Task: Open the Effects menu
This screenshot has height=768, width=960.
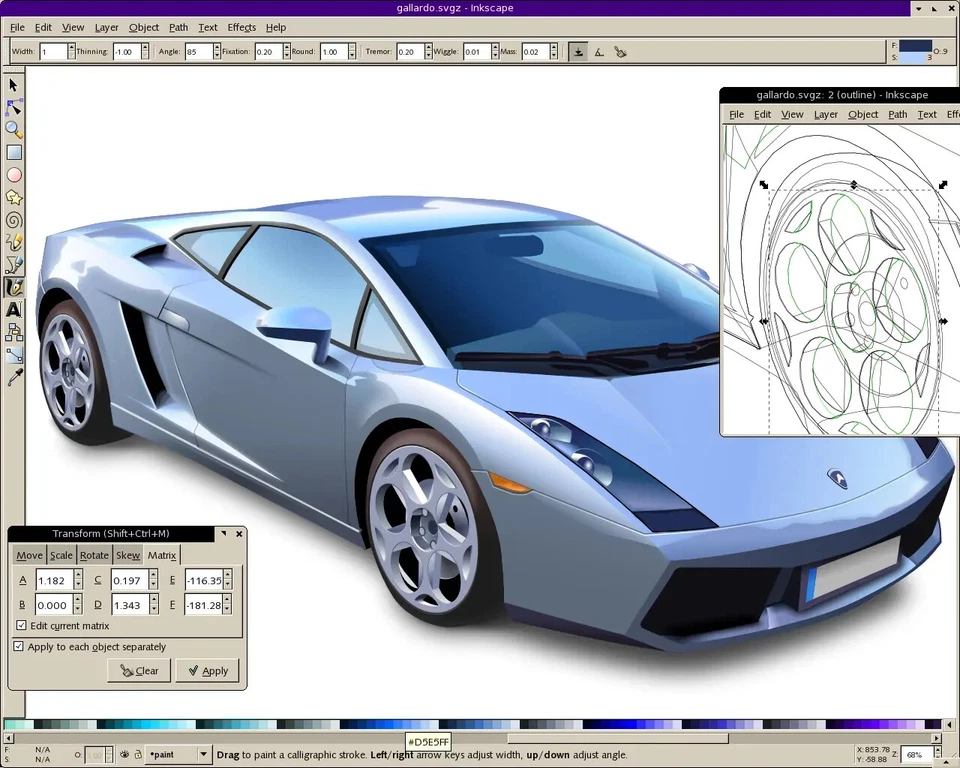Action: pyautogui.click(x=241, y=27)
